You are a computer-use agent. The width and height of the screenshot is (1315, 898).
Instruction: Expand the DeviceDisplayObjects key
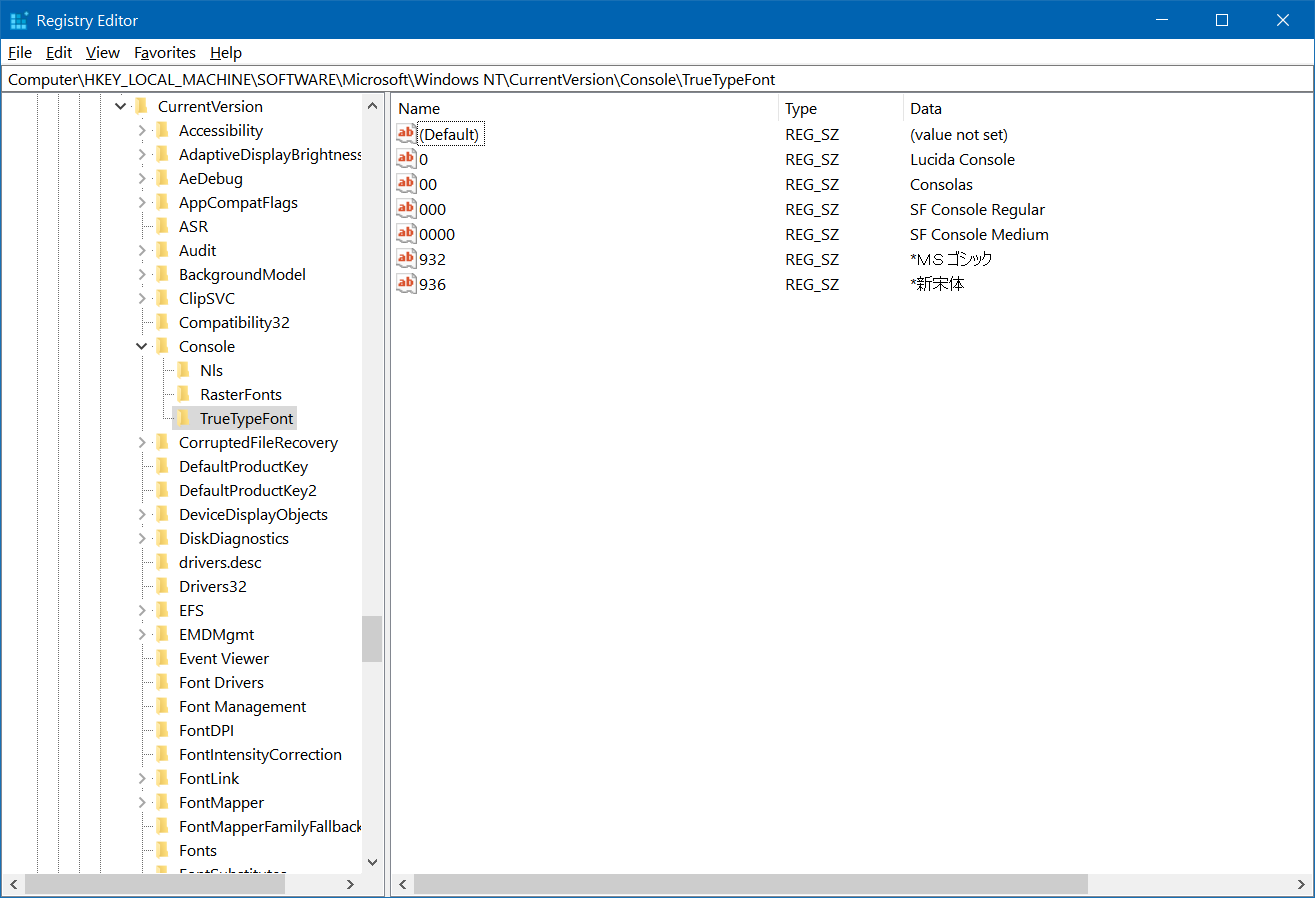point(142,514)
